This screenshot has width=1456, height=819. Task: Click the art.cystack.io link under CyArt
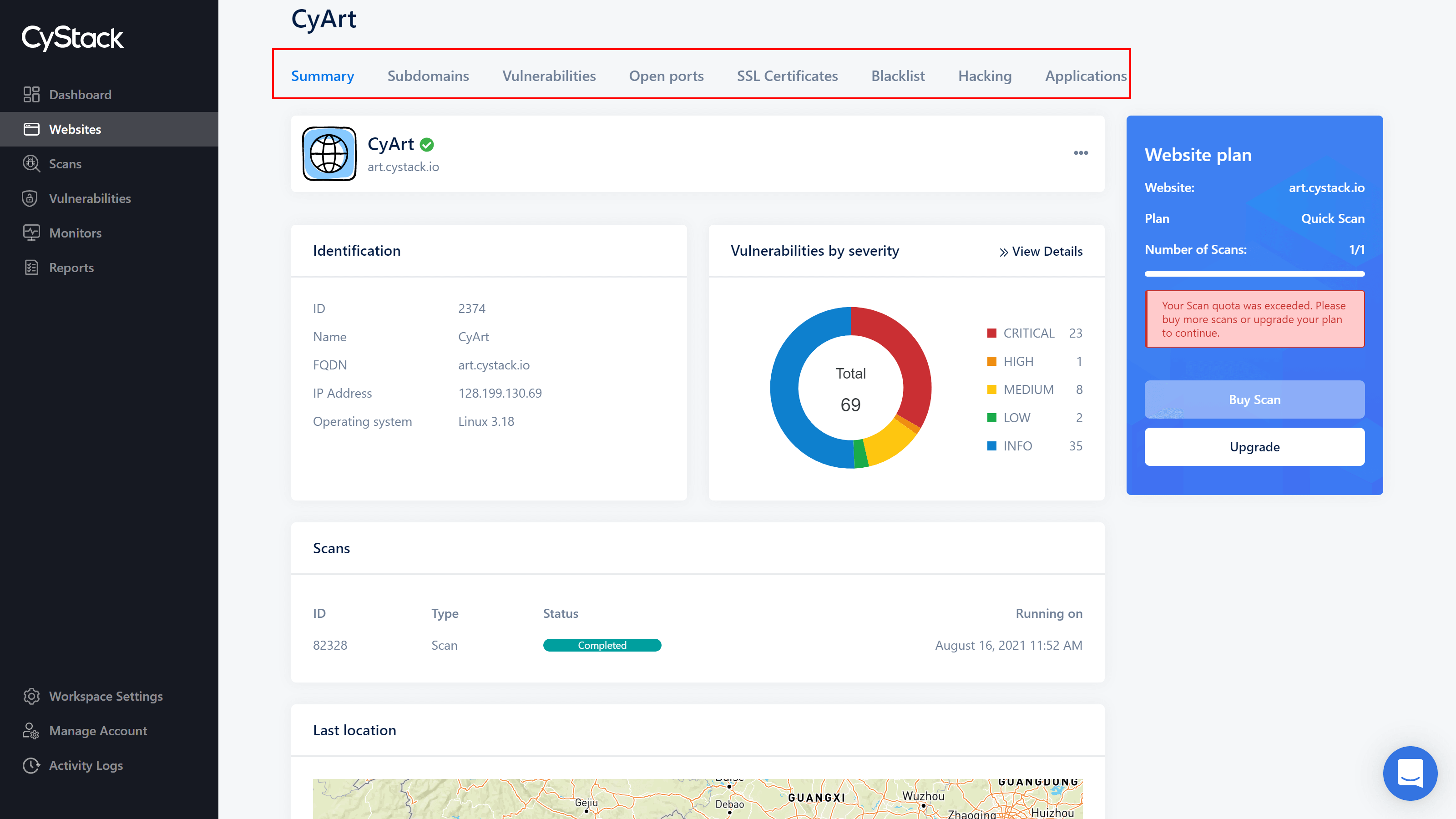[403, 167]
